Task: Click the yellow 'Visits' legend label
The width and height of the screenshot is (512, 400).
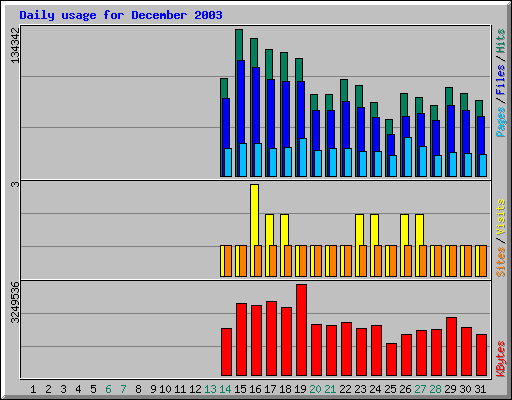Action: (x=500, y=217)
